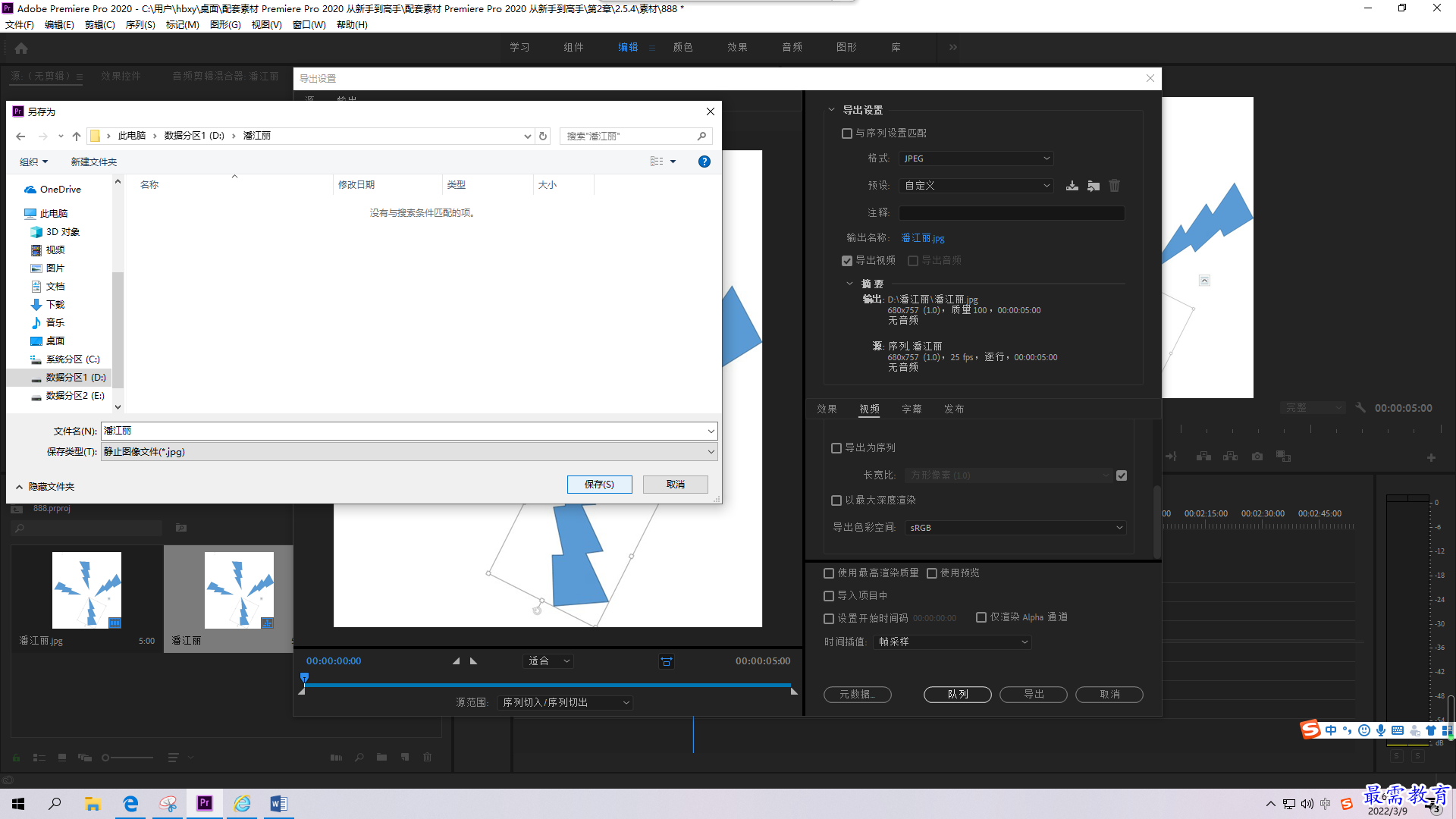Image resolution: width=1456 pixels, height=819 pixels.
Task: Collapse the Export Settings section
Action: (831, 110)
